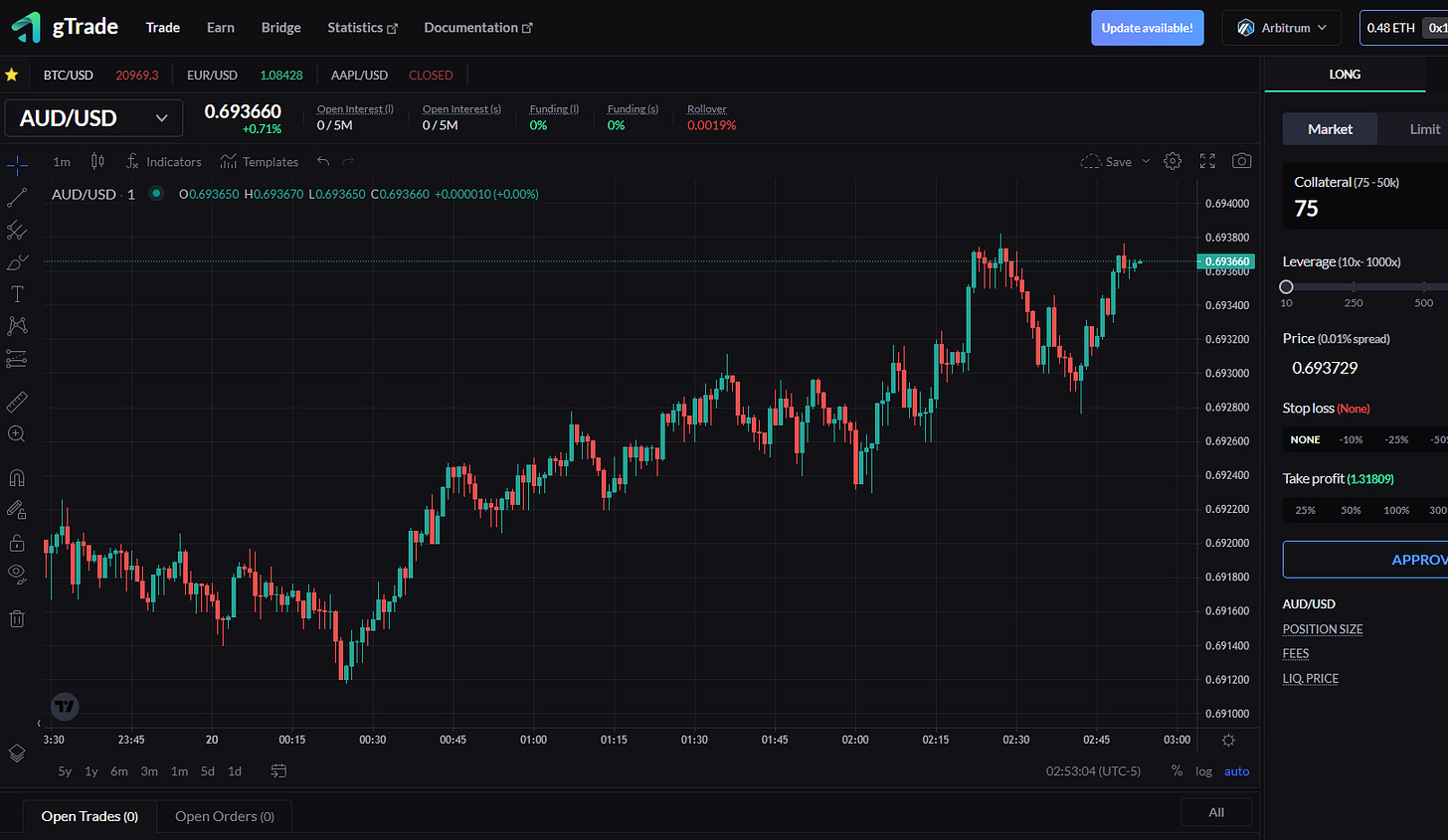Select the crosshair cursor tool
Screen dimensions: 1448x840
pos(17,166)
